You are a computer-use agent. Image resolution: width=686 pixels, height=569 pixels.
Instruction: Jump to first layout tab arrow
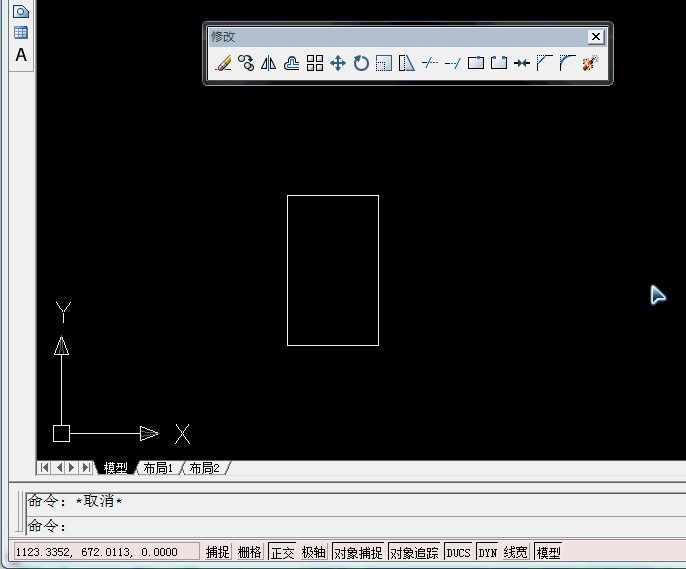[44, 468]
